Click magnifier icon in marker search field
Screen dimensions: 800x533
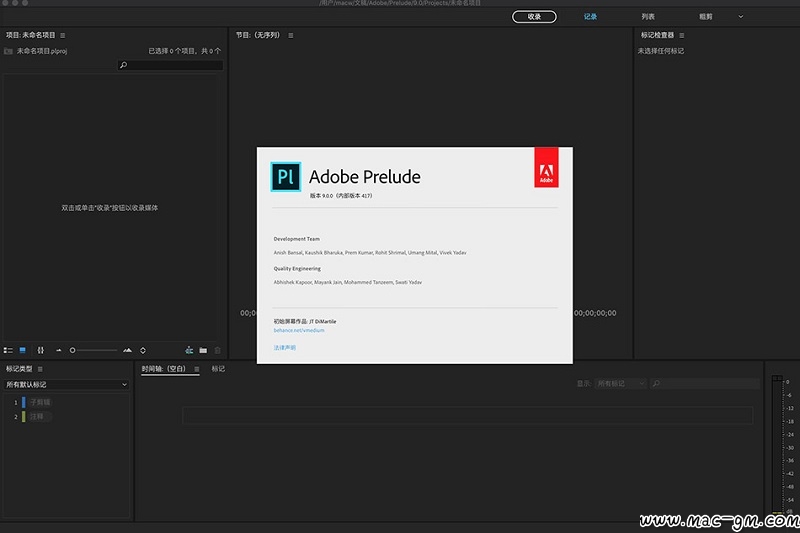point(656,383)
